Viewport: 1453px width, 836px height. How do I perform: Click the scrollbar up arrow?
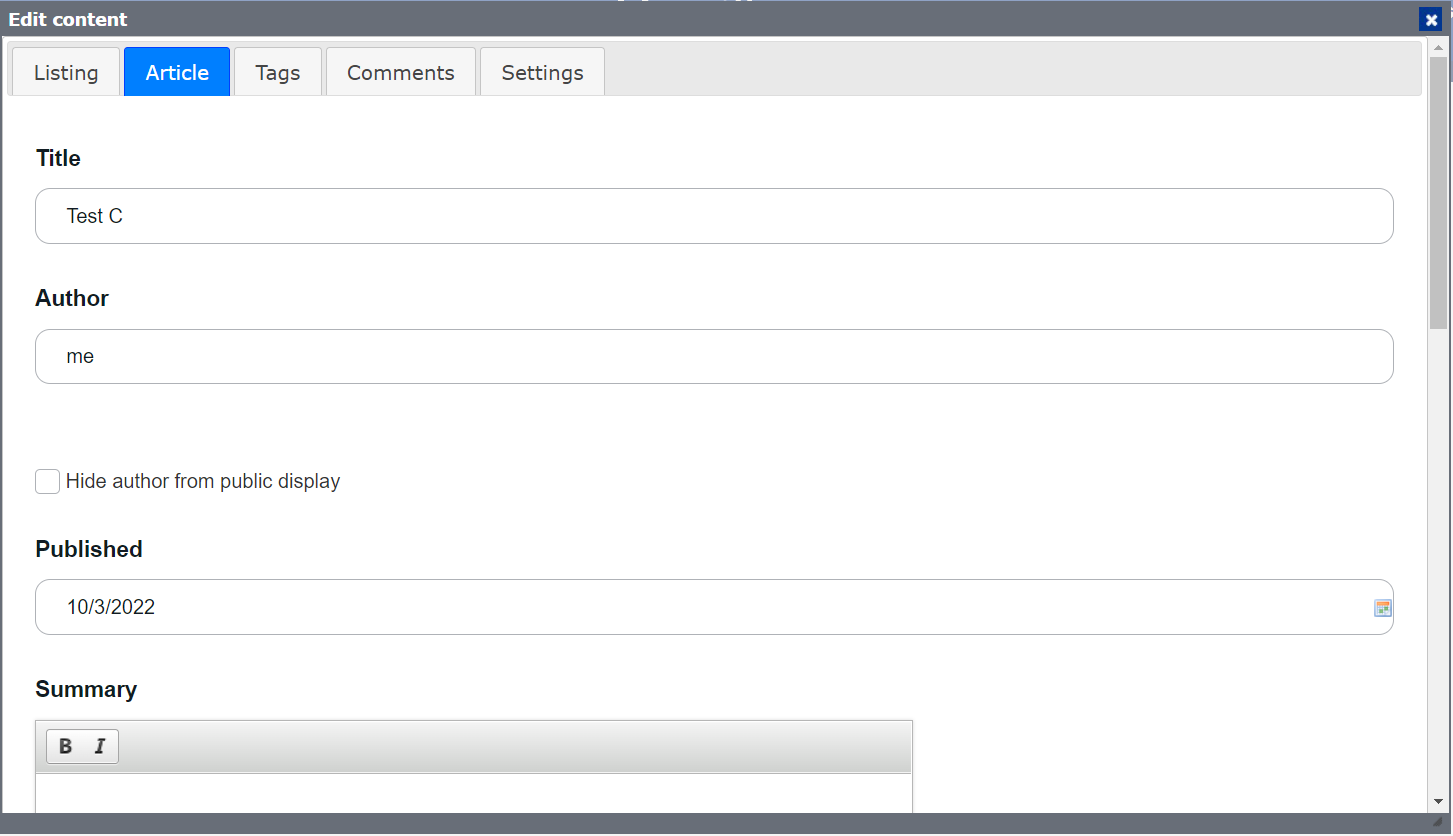pos(1439,47)
